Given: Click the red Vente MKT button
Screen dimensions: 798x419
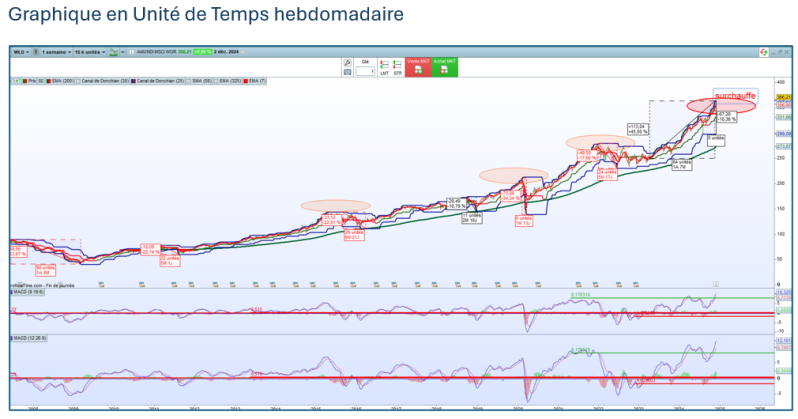Looking at the screenshot, I should pyautogui.click(x=418, y=67).
